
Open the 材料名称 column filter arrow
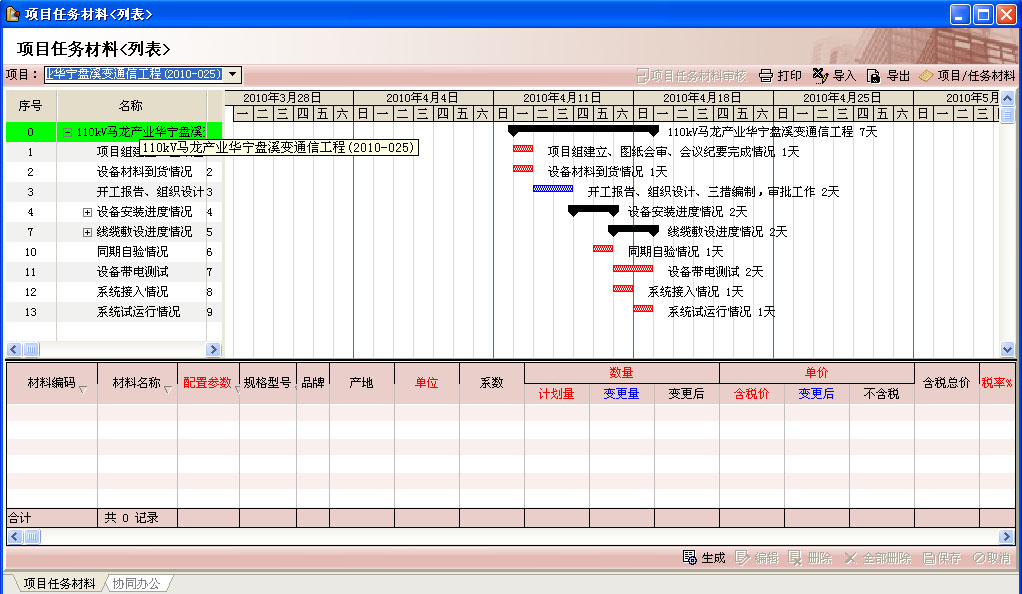point(168,390)
